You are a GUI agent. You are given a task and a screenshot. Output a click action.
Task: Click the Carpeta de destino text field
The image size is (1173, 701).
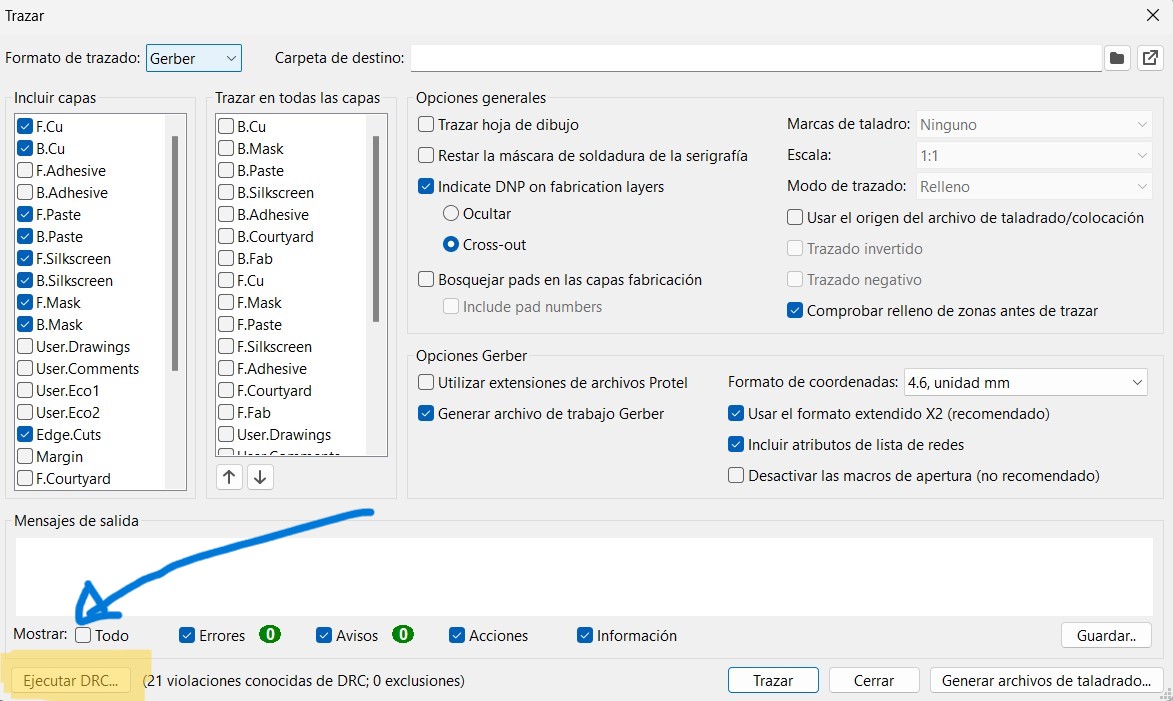(x=755, y=58)
